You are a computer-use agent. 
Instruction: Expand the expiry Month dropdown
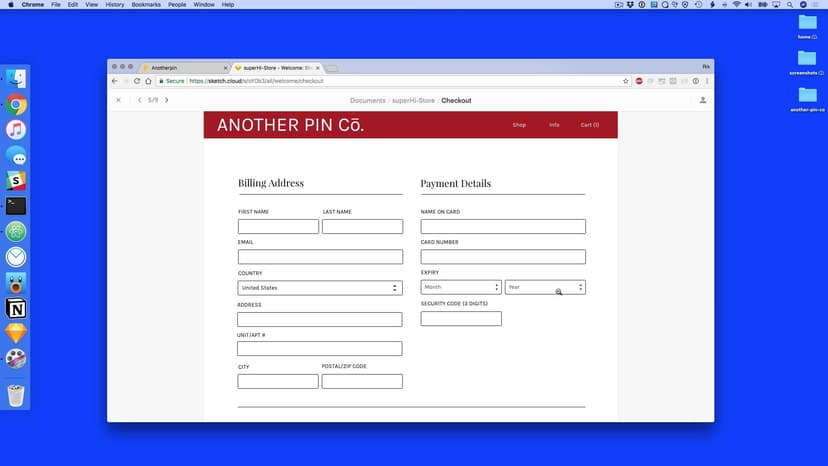461,287
